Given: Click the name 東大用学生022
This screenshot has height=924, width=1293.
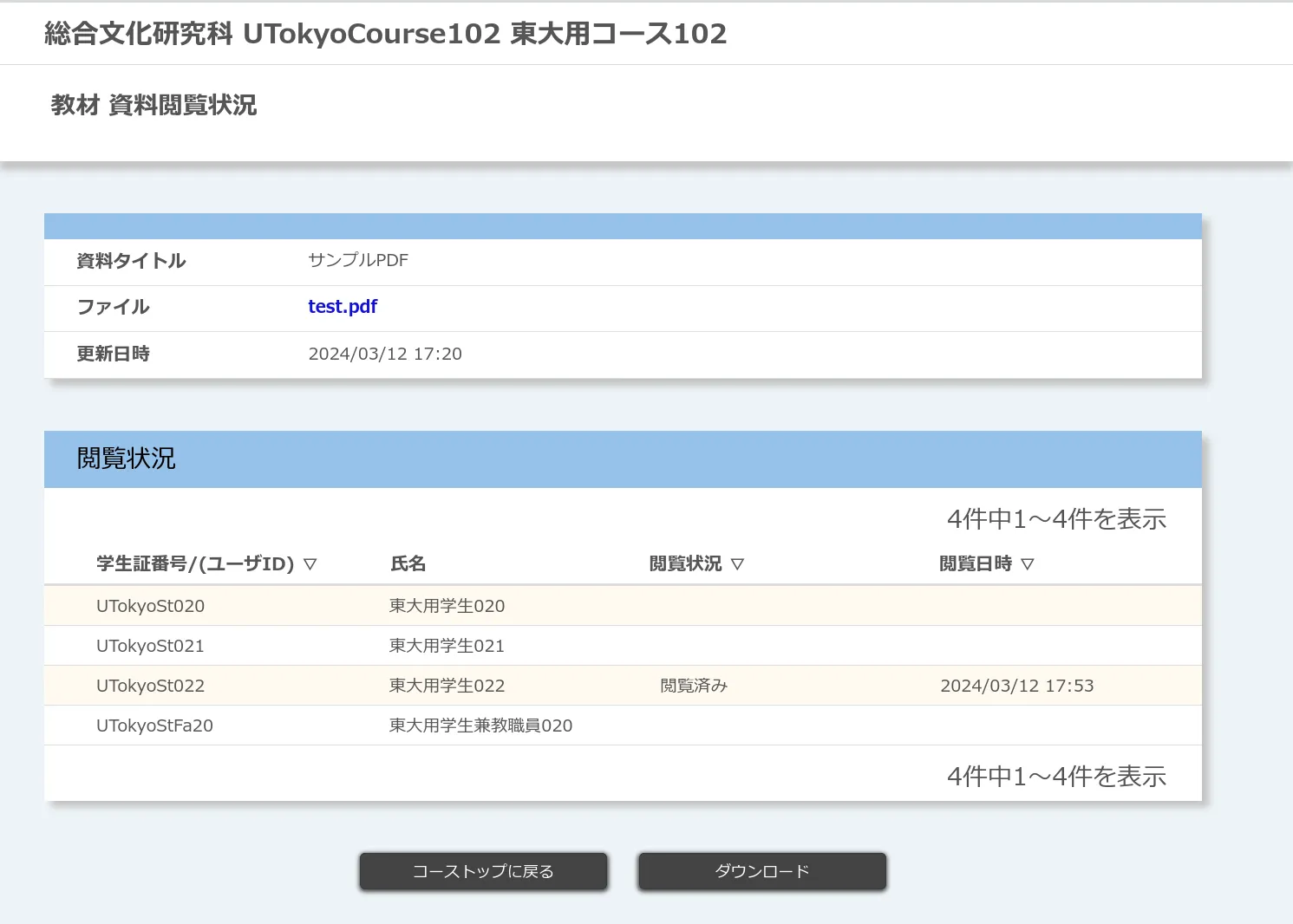Looking at the screenshot, I should coord(447,686).
